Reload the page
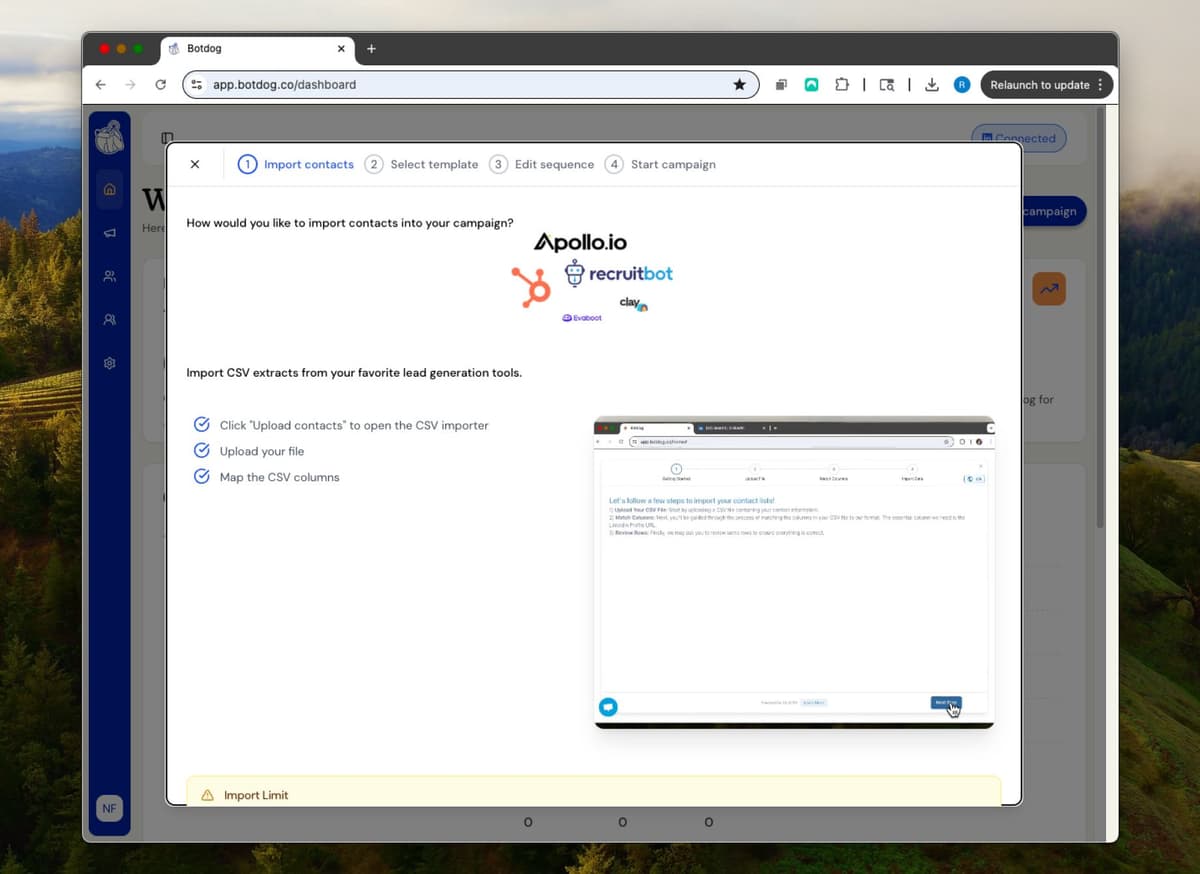Image resolution: width=1200 pixels, height=874 pixels. point(160,85)
